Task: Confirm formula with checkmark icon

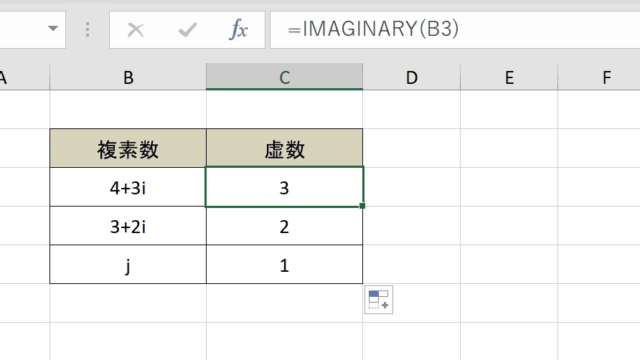Action: (187, 30)
